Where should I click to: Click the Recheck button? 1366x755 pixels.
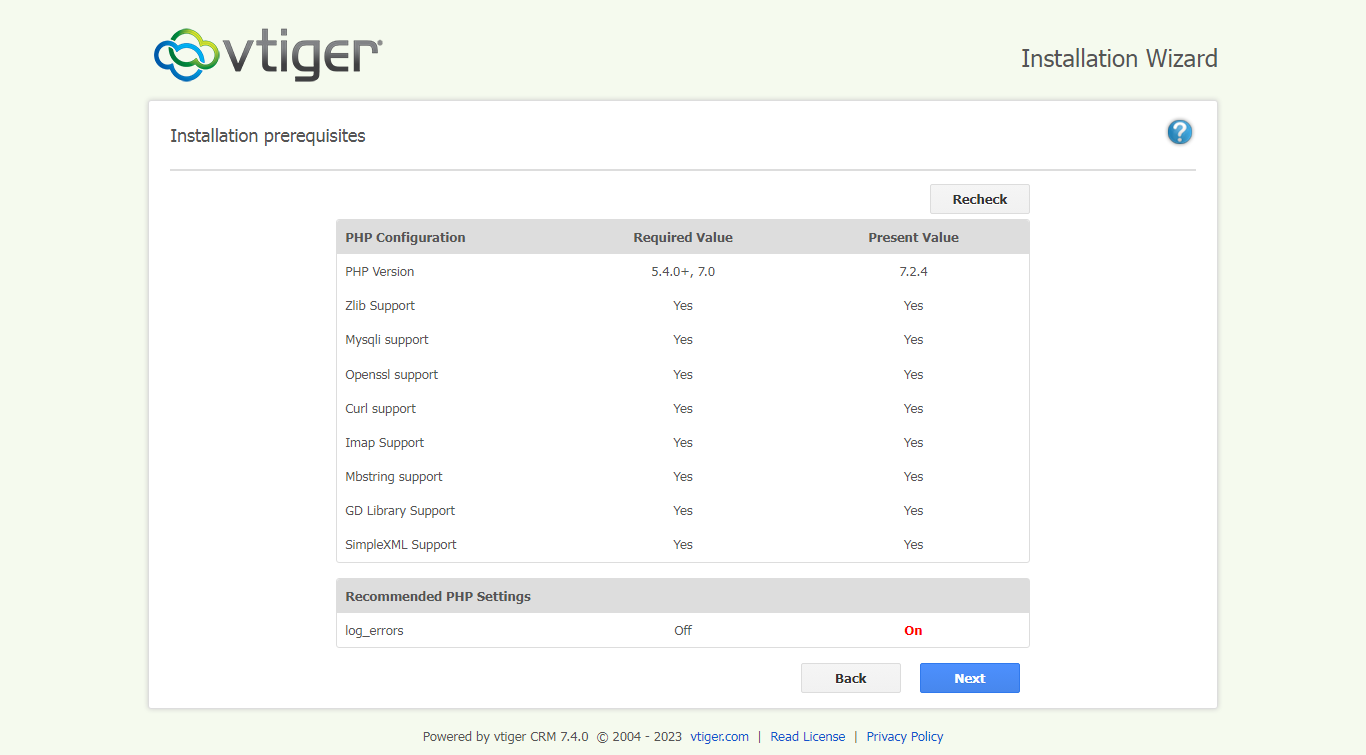click(979, 198)
